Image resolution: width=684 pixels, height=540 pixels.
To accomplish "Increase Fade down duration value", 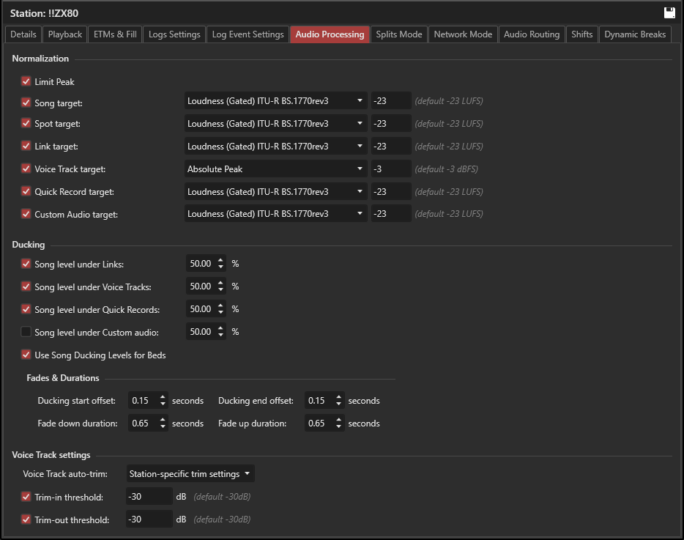I will (163, 420).
